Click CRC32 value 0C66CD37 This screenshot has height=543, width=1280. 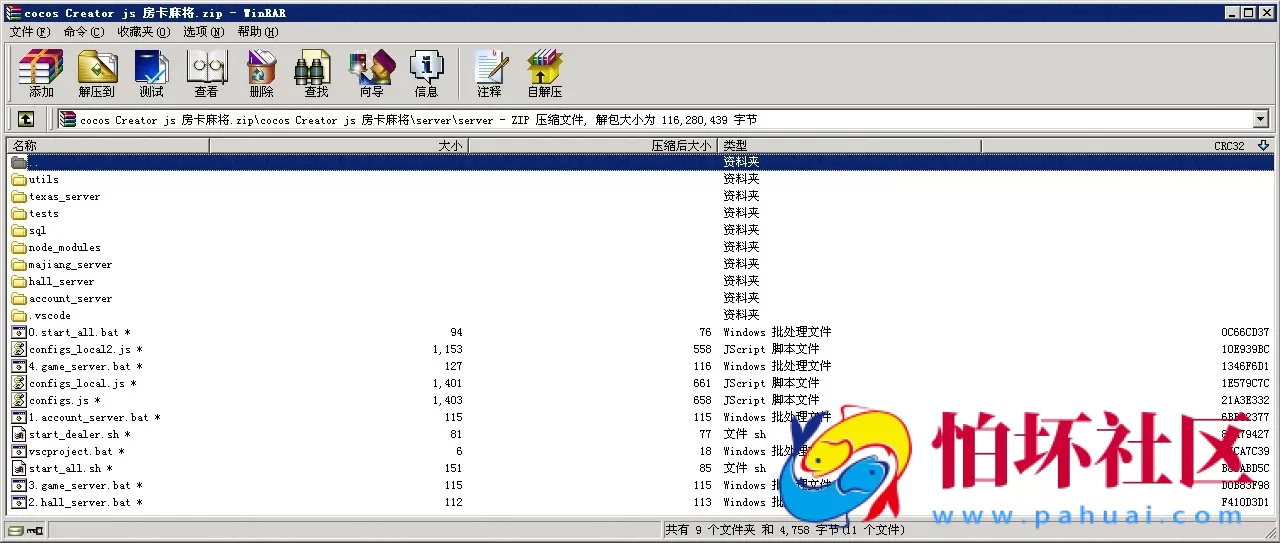coord(1245,332)
